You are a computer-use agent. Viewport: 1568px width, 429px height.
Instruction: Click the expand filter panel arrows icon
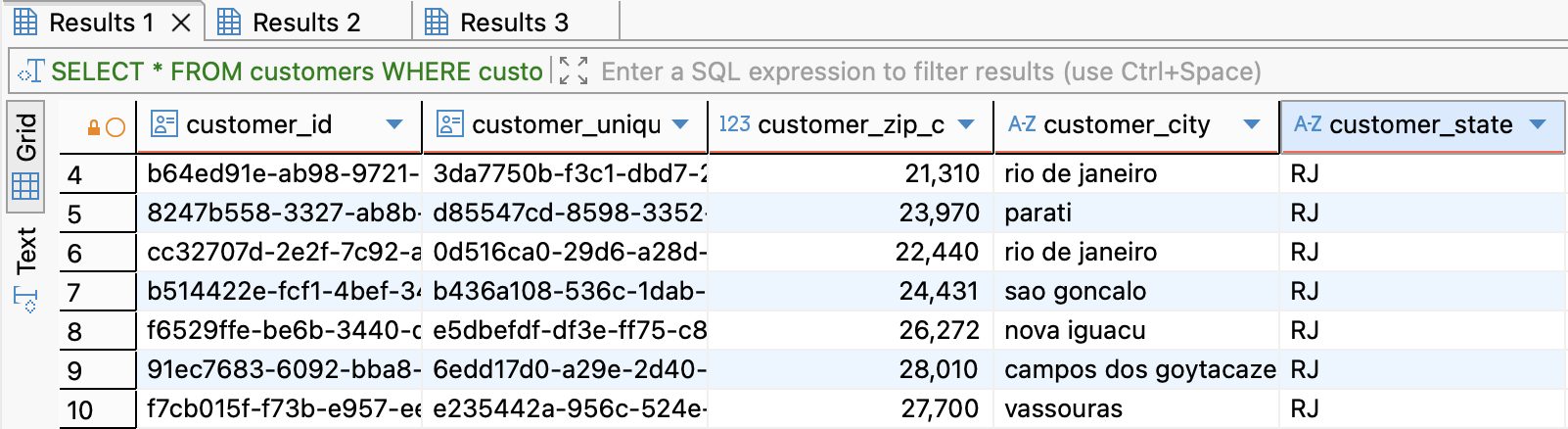click(574, 71)
